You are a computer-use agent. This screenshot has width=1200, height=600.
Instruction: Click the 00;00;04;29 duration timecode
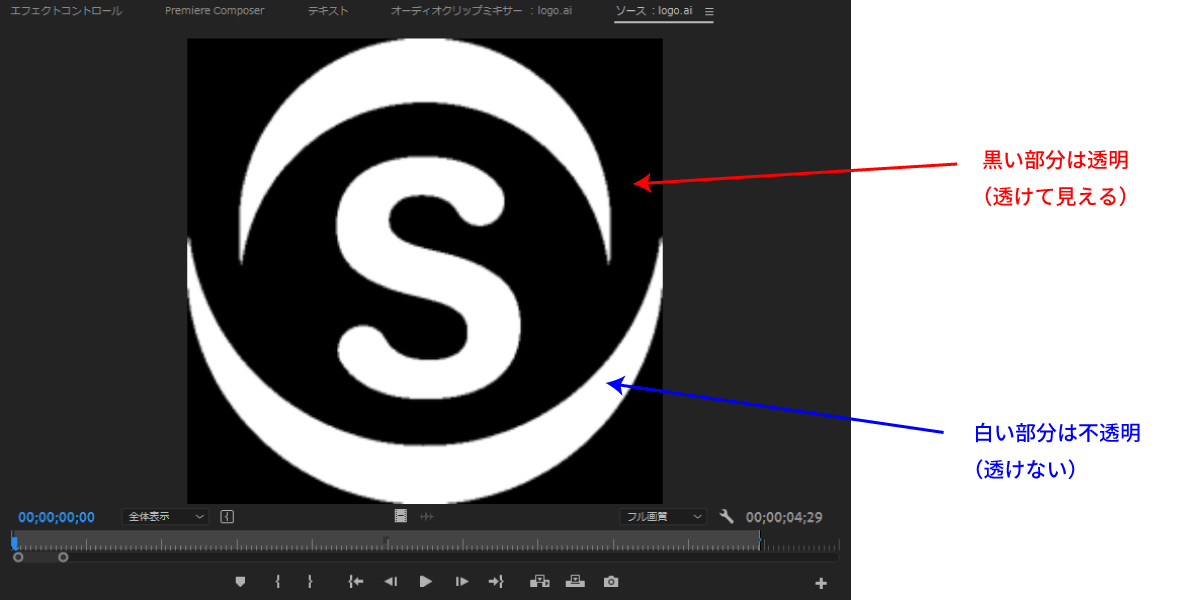point(784,517)
